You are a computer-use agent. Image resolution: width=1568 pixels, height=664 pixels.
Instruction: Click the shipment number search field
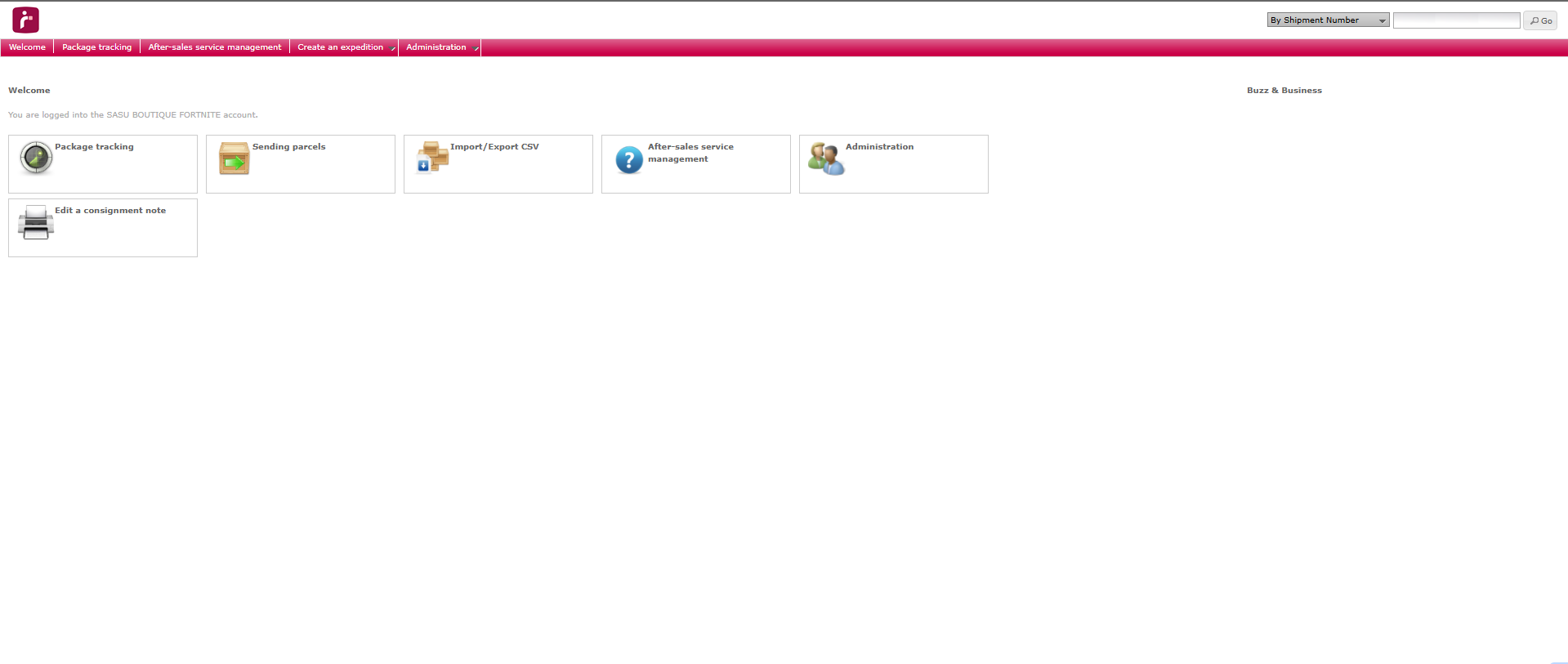[x=1455, y=20]
